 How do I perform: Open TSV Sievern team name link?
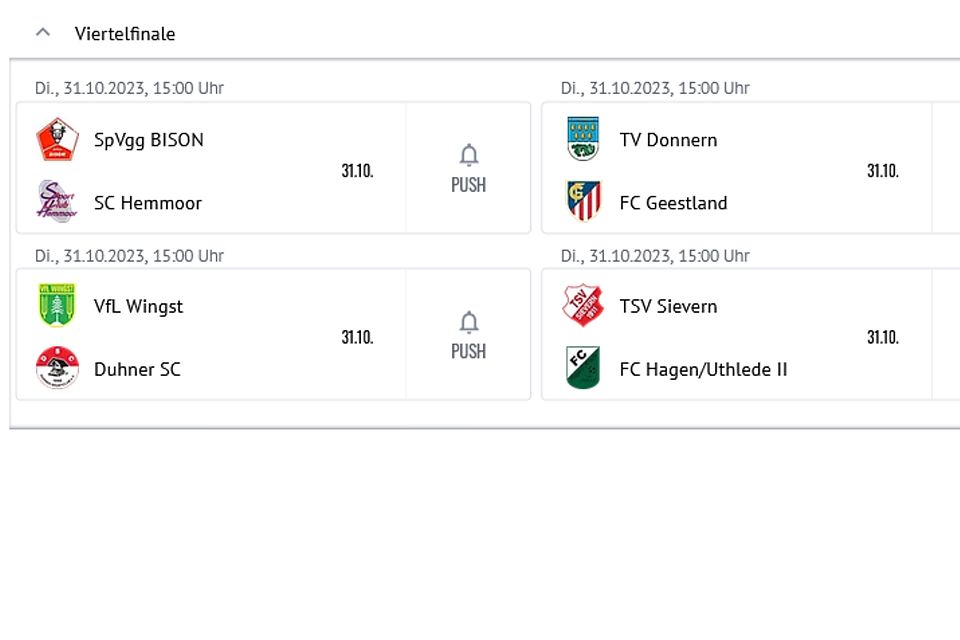[x=668, y=306]
